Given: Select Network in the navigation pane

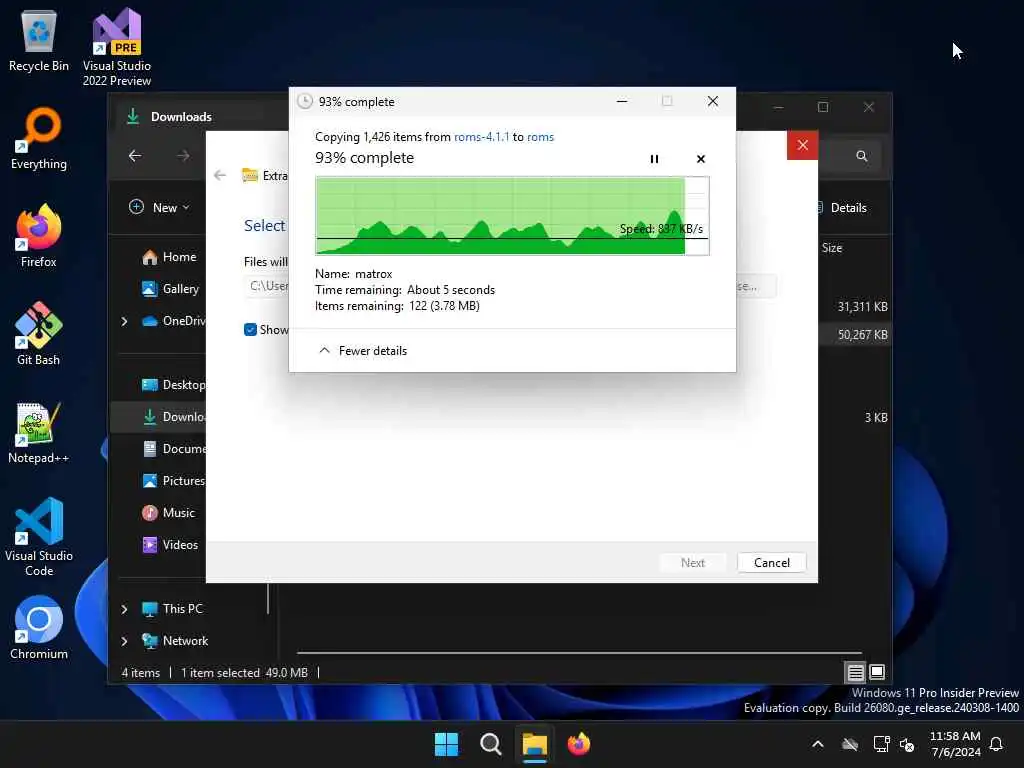Looking at the screenshot, I should 175,641.
